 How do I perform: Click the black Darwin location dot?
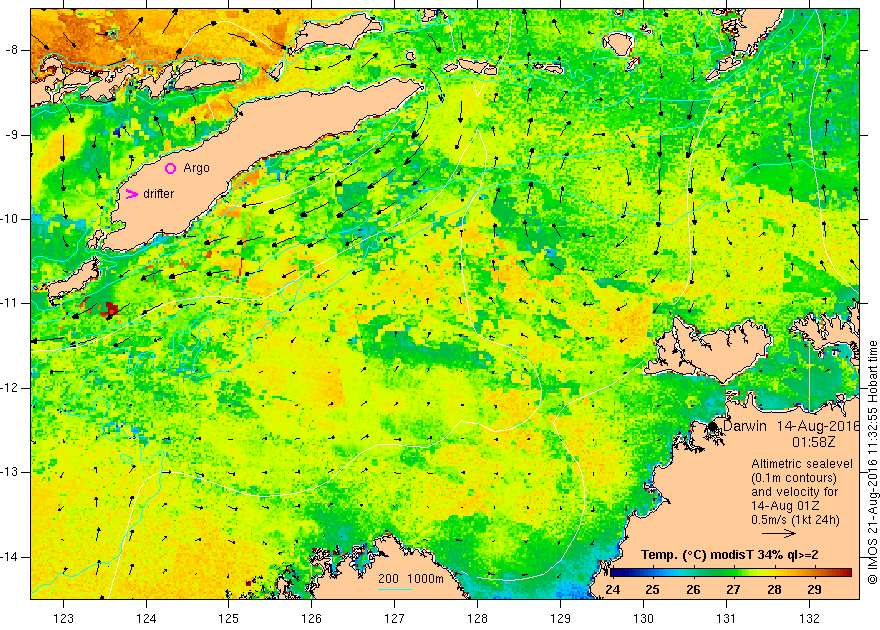tap(713, 426)
